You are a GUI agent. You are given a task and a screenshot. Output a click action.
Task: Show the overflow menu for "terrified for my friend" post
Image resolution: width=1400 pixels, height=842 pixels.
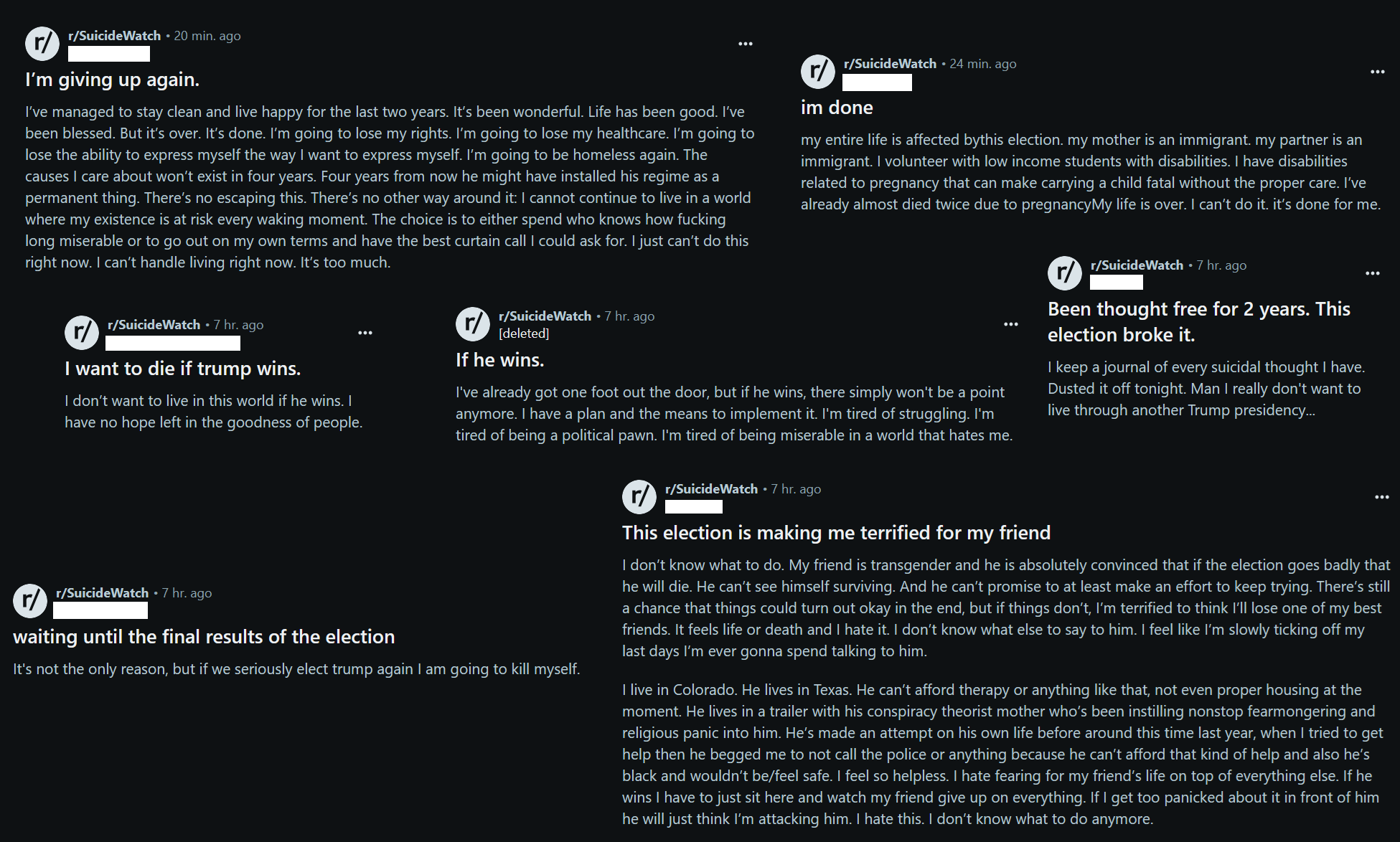coord(1381,497)
